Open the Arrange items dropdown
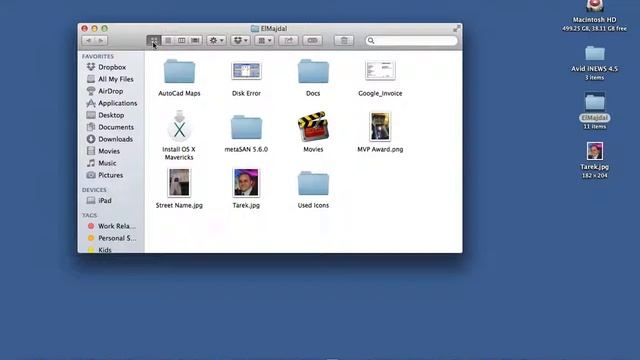The width and height of the screenshot is (640, 360). (x=264, y=40)
